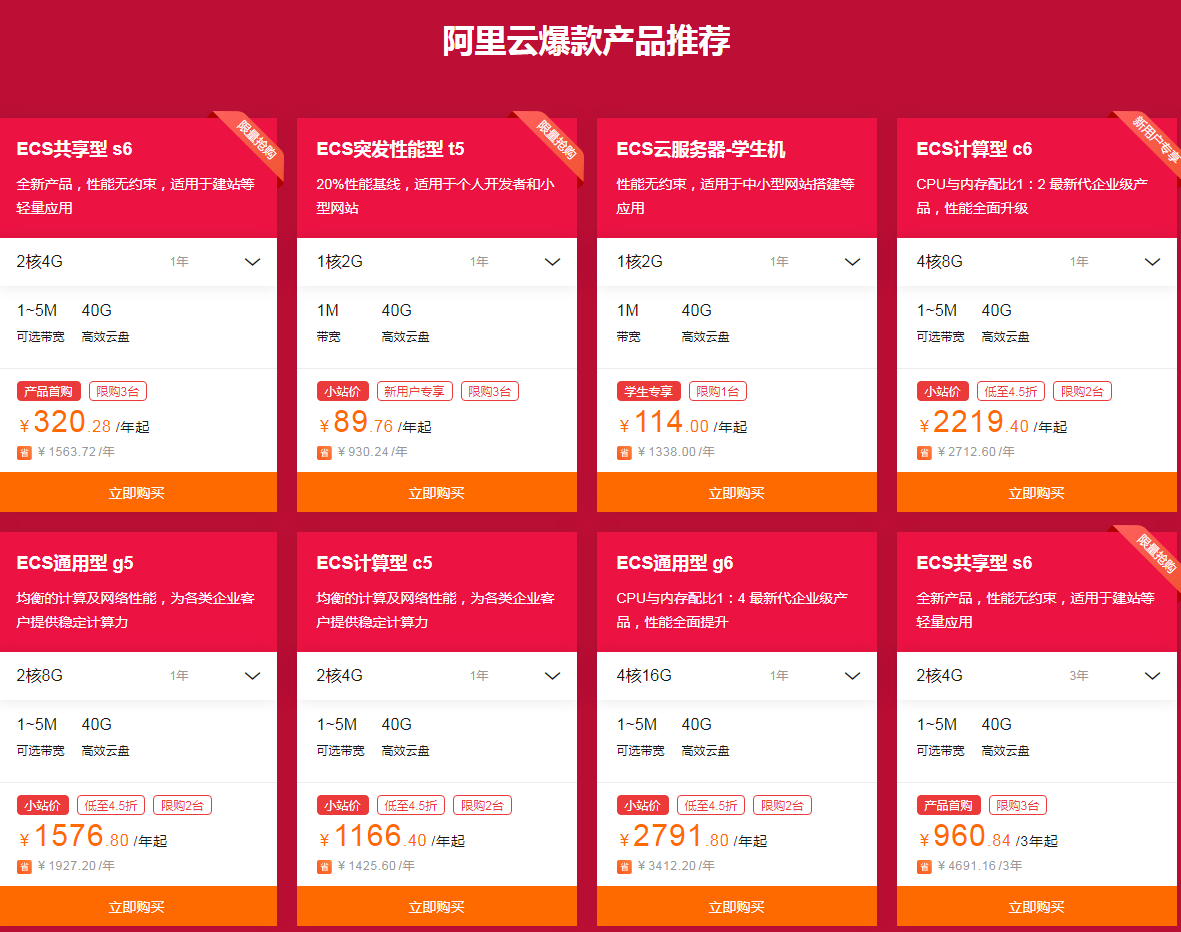
Task: Click the ¥2219.40 /年起 price
Action: [993, 423]
